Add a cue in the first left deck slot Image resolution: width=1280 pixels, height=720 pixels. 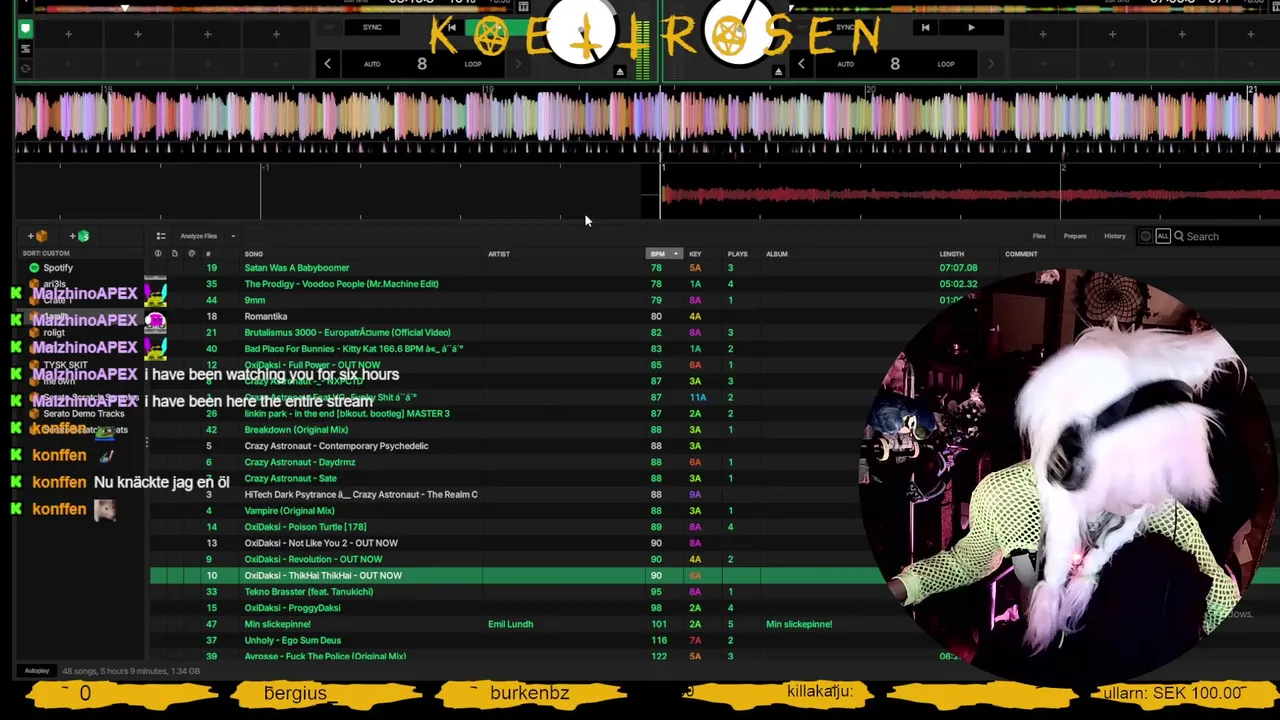[69, 34]
